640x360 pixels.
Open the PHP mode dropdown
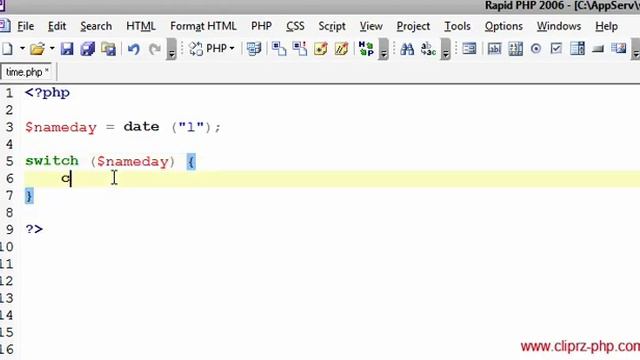coord(212,49)
